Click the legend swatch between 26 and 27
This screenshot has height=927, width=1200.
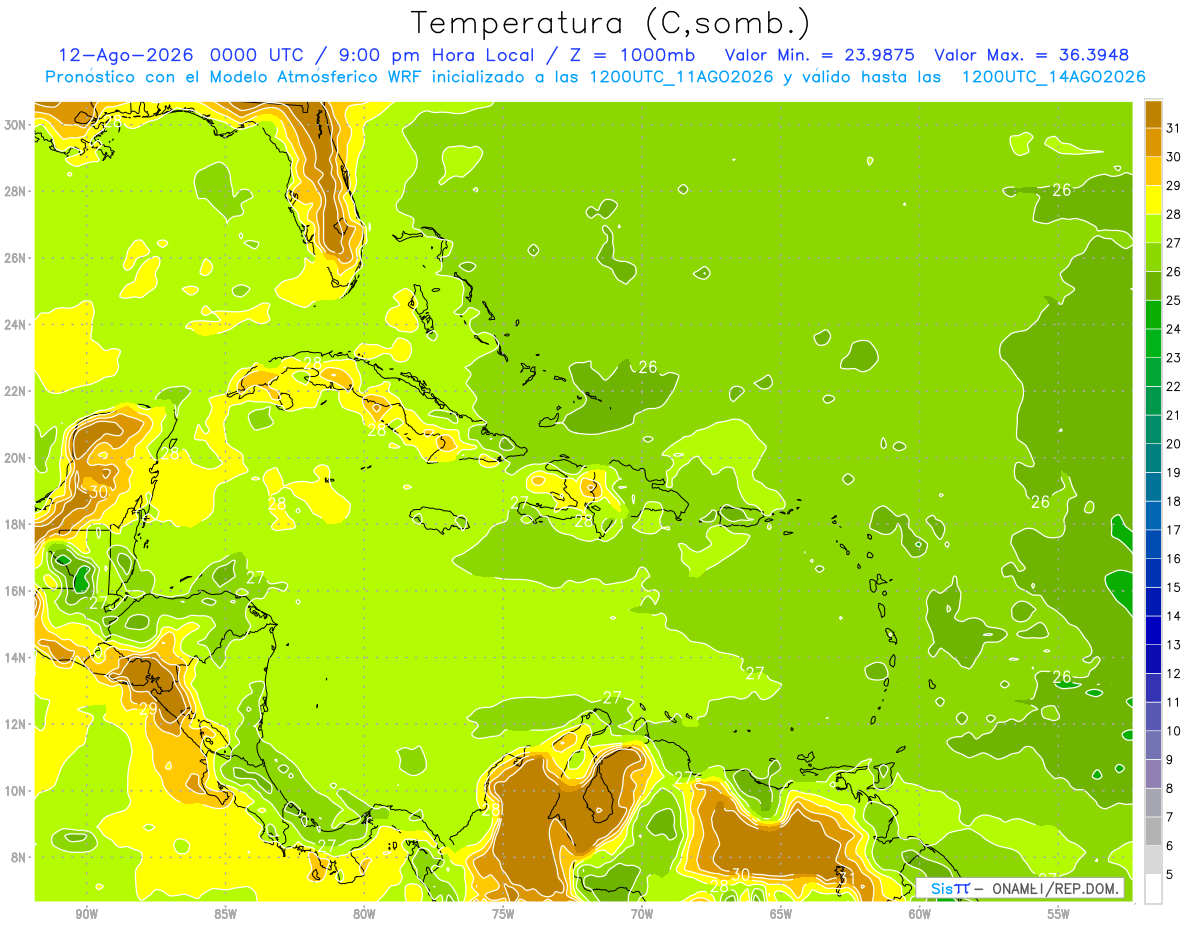point(1153,257)
